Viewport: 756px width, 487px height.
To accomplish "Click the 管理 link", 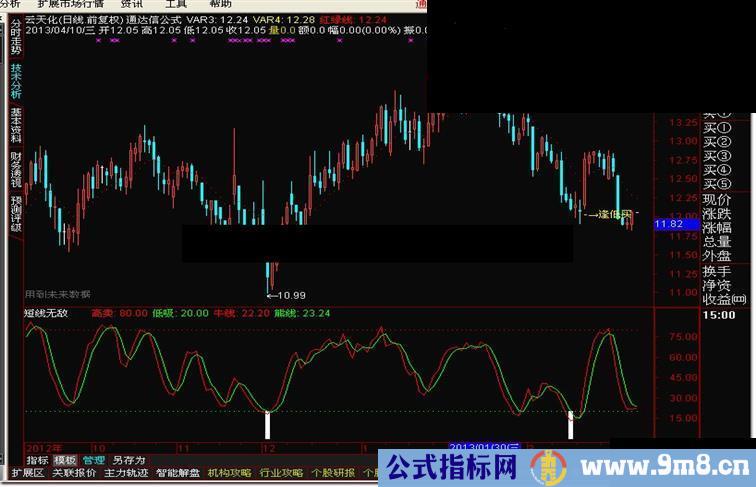I will (x=93, y=460).
